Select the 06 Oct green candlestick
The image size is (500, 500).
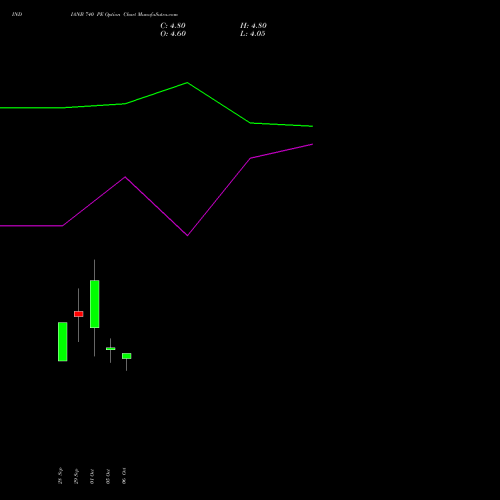[127, 356]
